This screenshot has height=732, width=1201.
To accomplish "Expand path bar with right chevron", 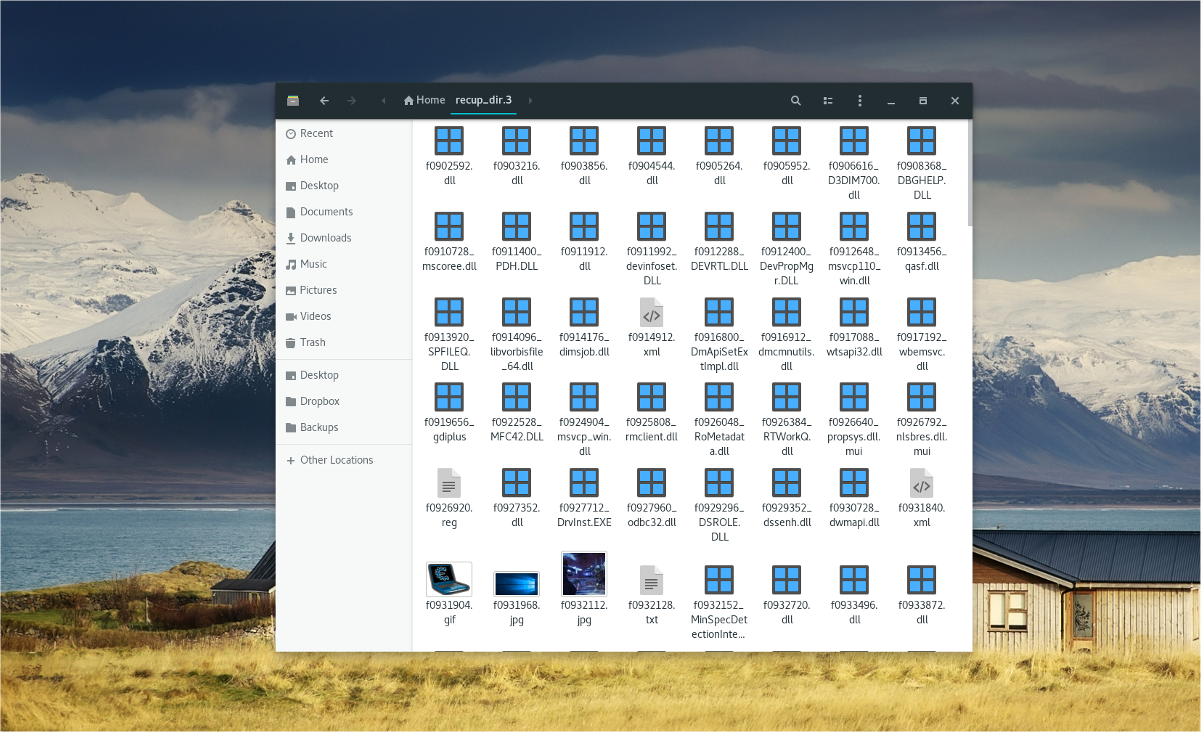I will [530, 100].
